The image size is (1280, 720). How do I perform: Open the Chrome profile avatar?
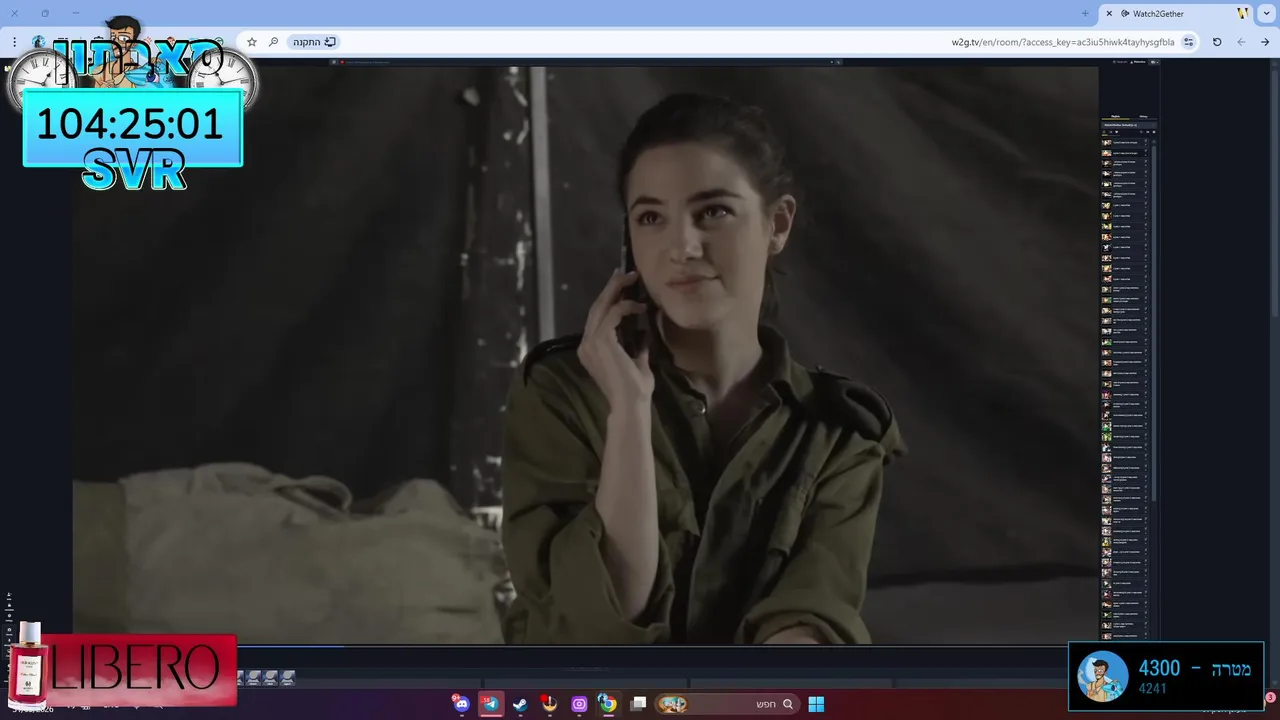coord(38,42)
